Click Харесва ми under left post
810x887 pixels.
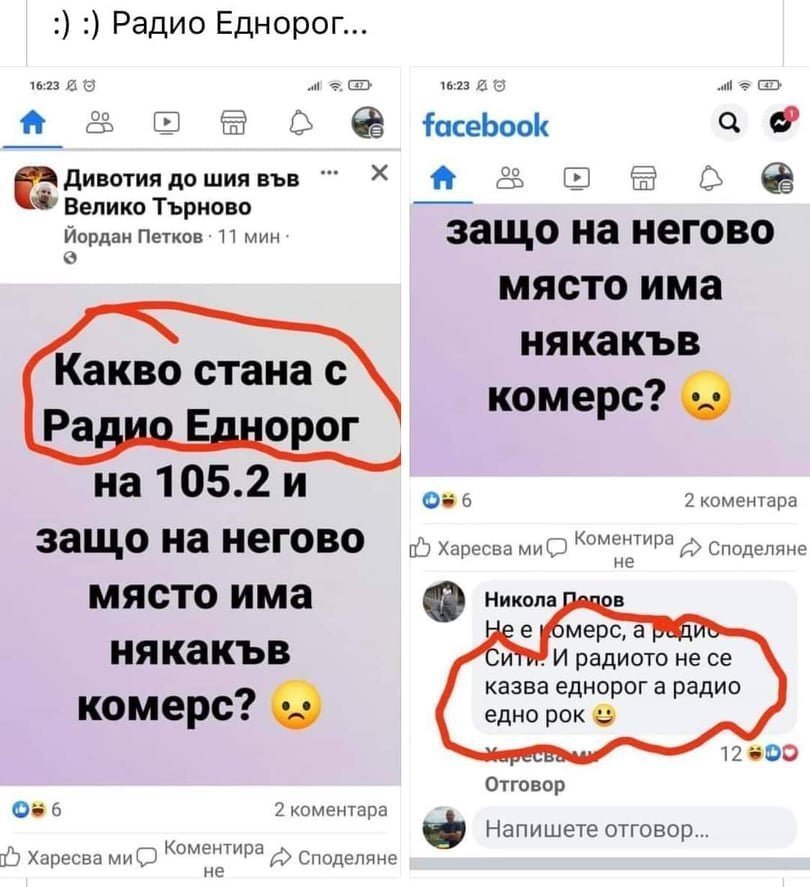pyautogui.click(x=67, y=858)
